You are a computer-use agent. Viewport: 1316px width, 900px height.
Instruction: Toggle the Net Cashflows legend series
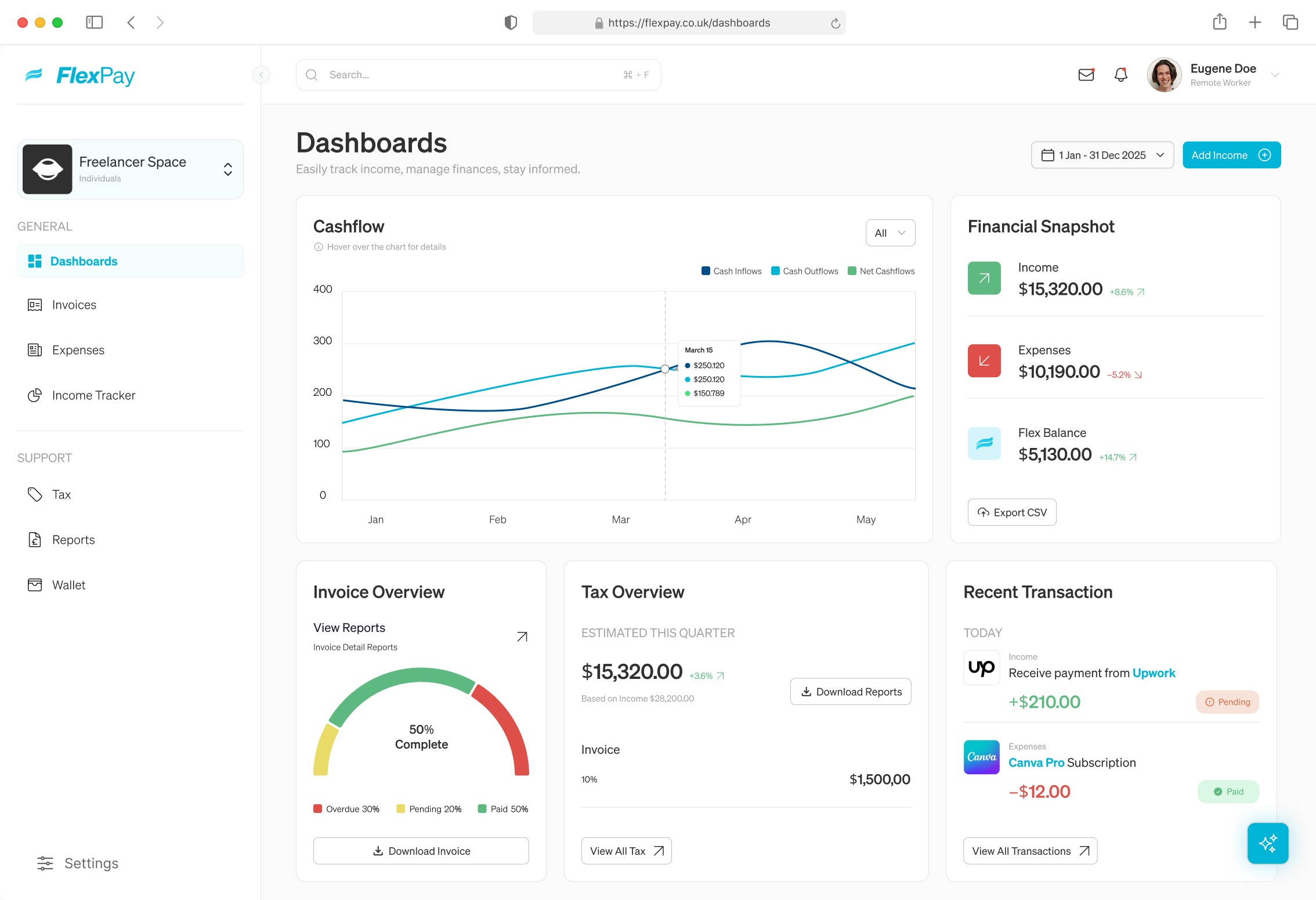(881, 271)
